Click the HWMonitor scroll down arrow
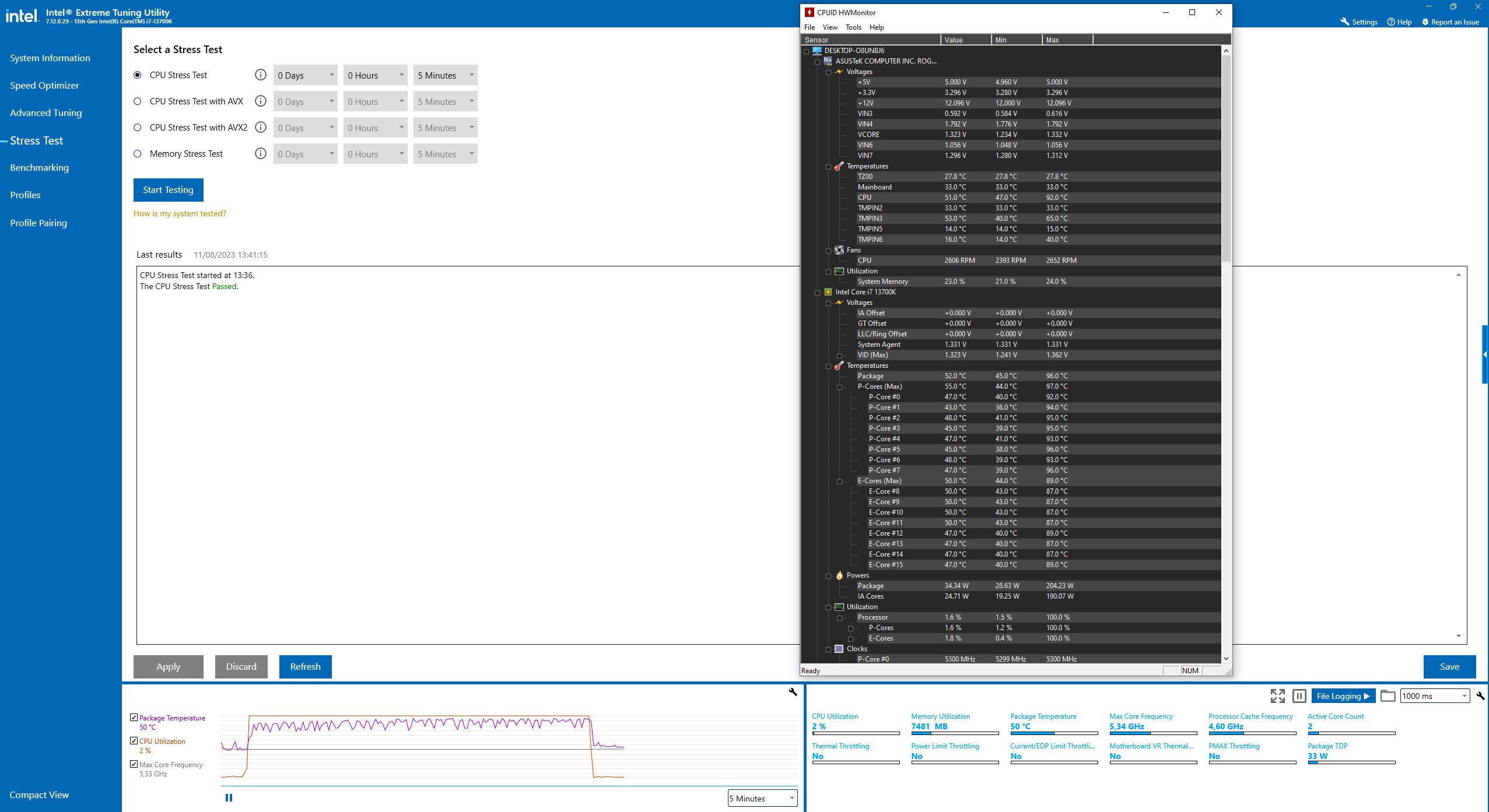The width and height of the screenshot is (1489, 812). click(1226, 659)
